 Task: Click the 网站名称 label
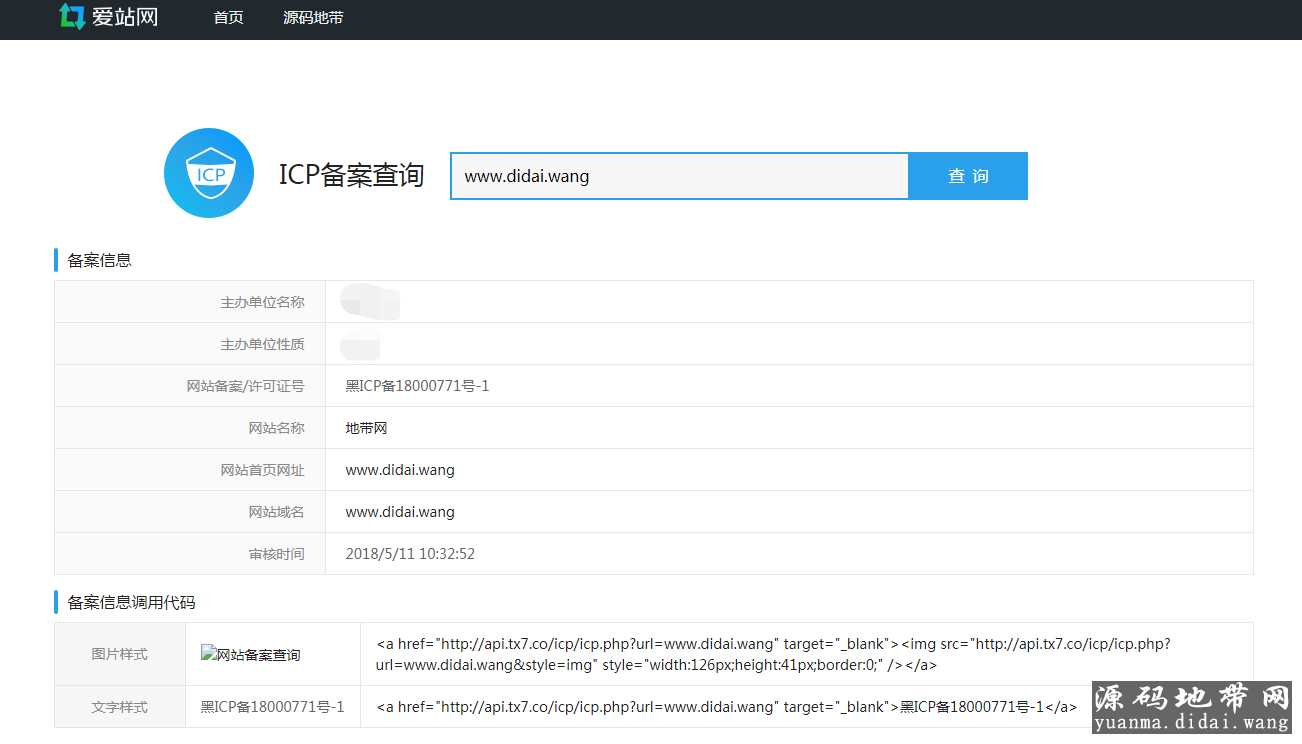click(x=277, y=428)
